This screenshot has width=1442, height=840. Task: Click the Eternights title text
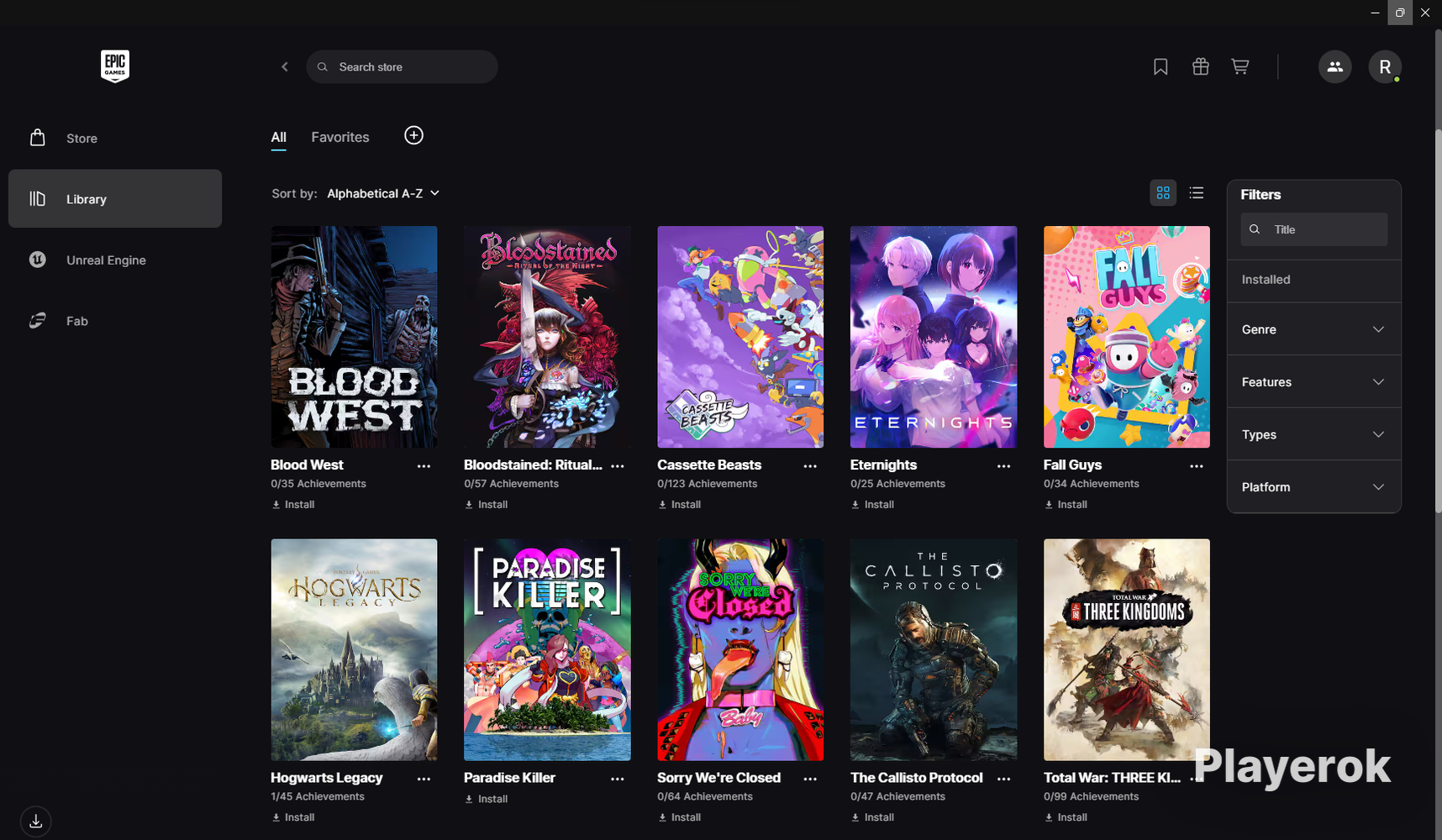point(883,465)
